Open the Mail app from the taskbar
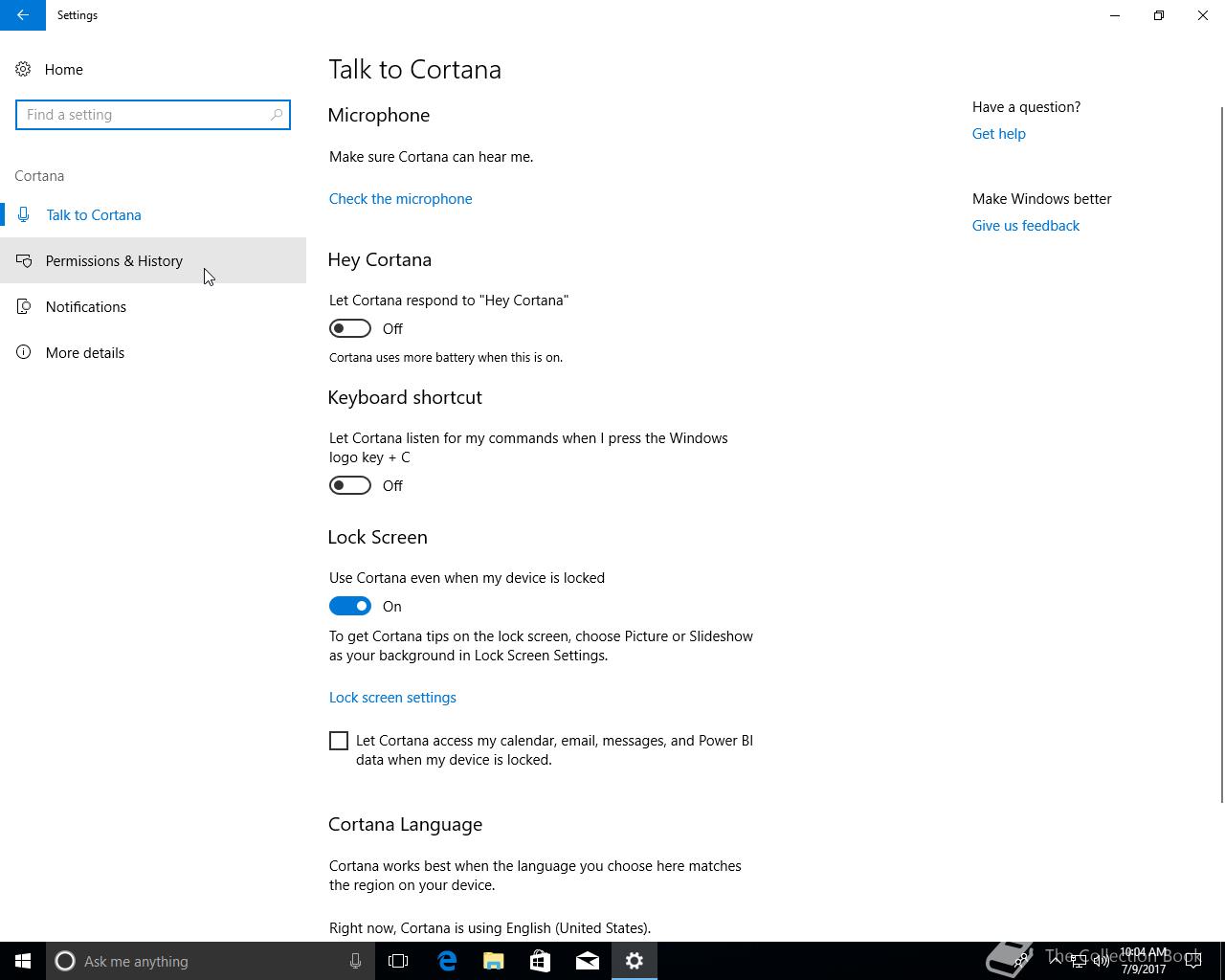 point(588,961)
